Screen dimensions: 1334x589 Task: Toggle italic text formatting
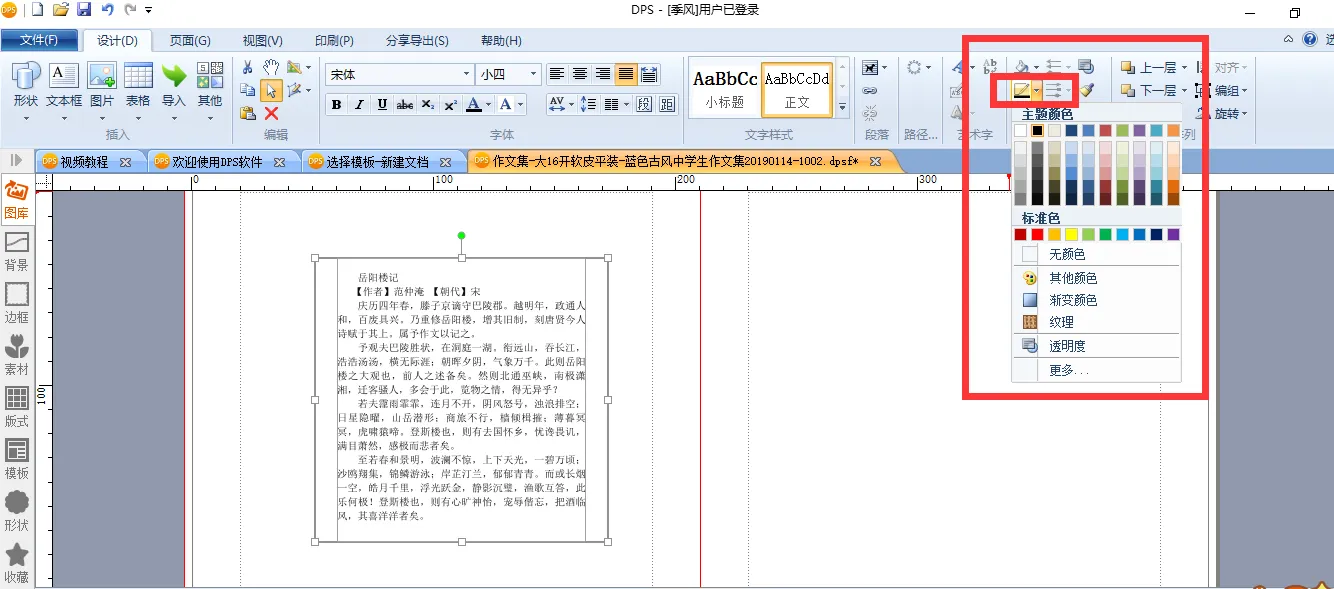click(x=359, y=105)
